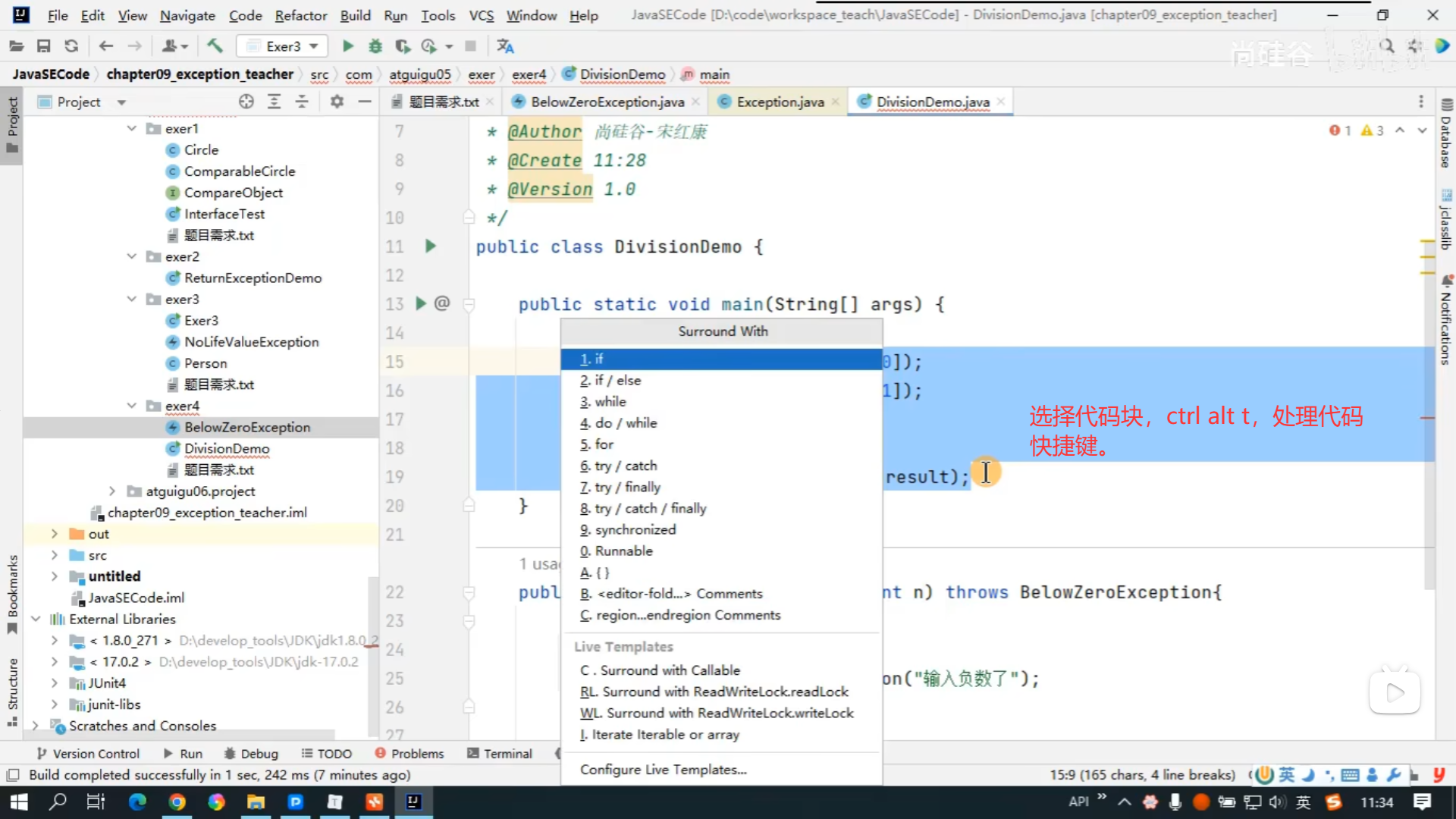Click Save All floppy disk icon
Screen dimensions: 1456x819
44,46
